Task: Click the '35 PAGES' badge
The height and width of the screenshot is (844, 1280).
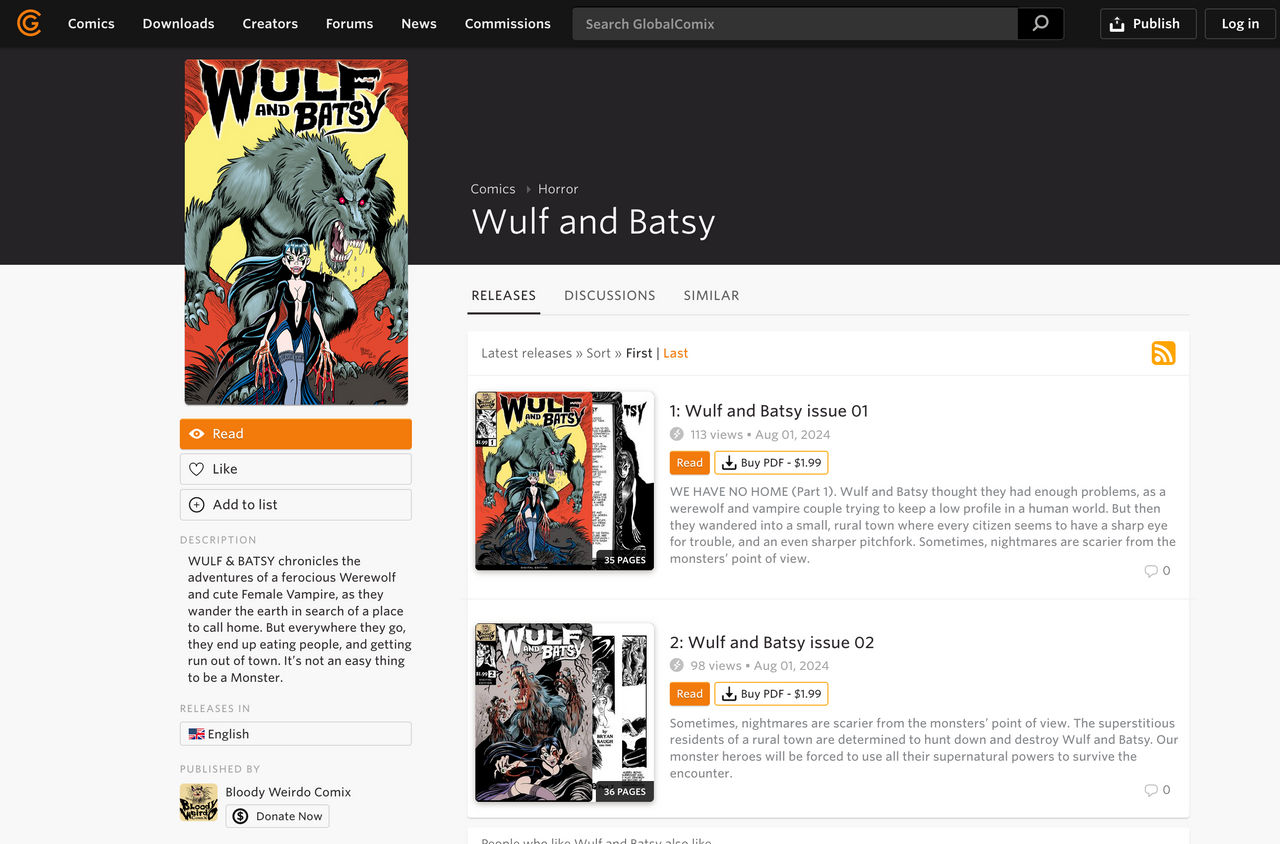Action: [625, 560]
